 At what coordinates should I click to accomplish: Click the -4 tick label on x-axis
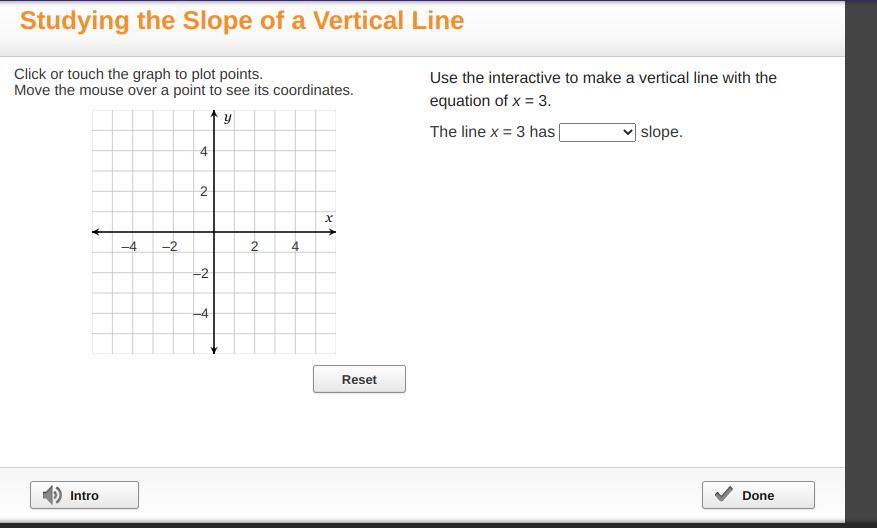tap(130, 247)
